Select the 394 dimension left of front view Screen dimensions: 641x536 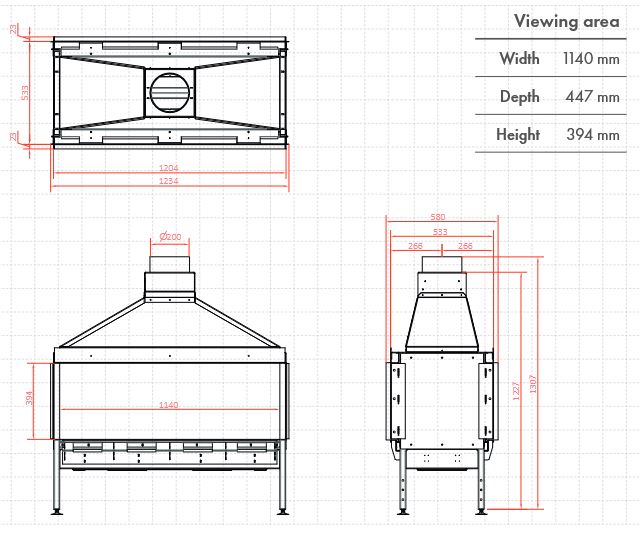30,400
